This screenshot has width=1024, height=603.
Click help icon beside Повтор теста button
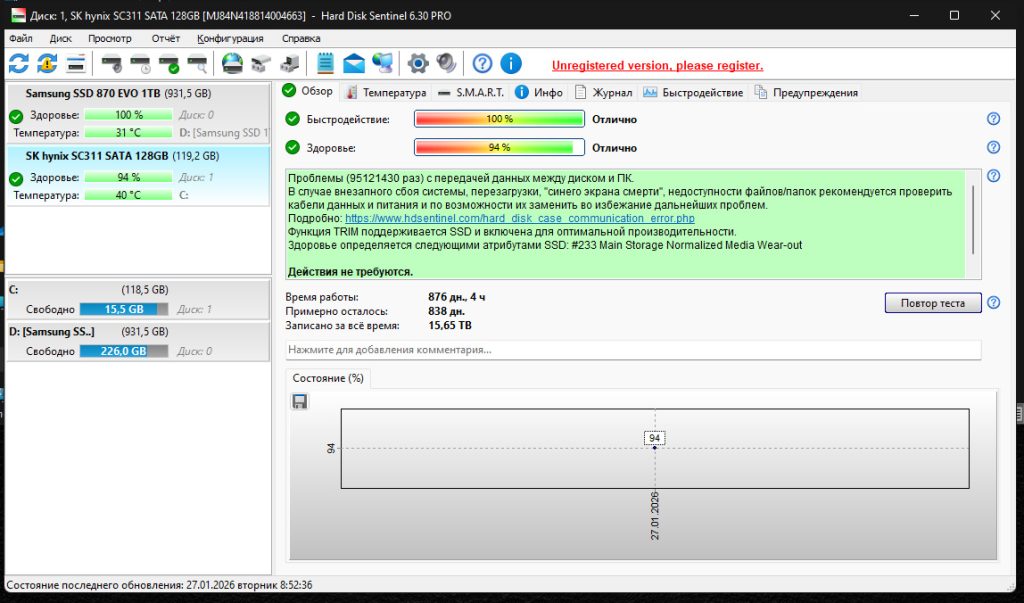click(x=993, y=302)
